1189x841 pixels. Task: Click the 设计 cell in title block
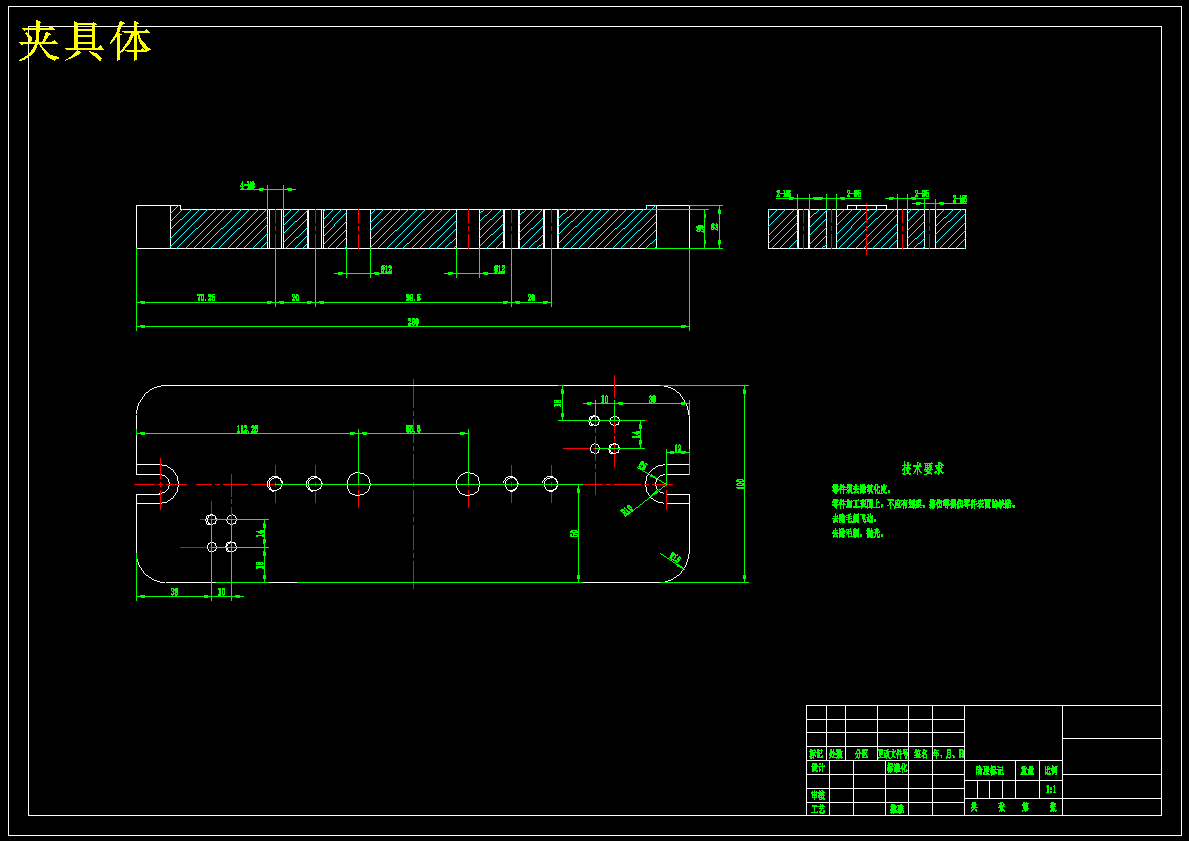pos(817,767)
